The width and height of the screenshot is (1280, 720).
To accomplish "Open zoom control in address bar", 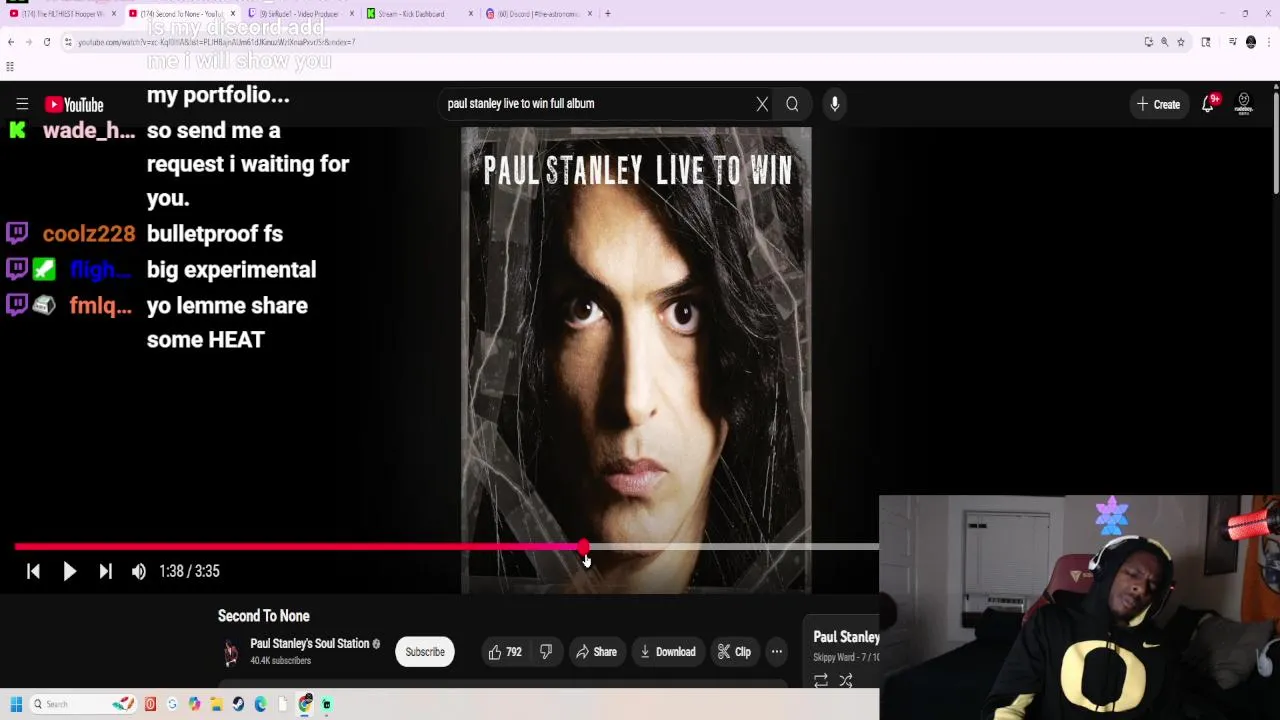I will [x=1165, y=42].
